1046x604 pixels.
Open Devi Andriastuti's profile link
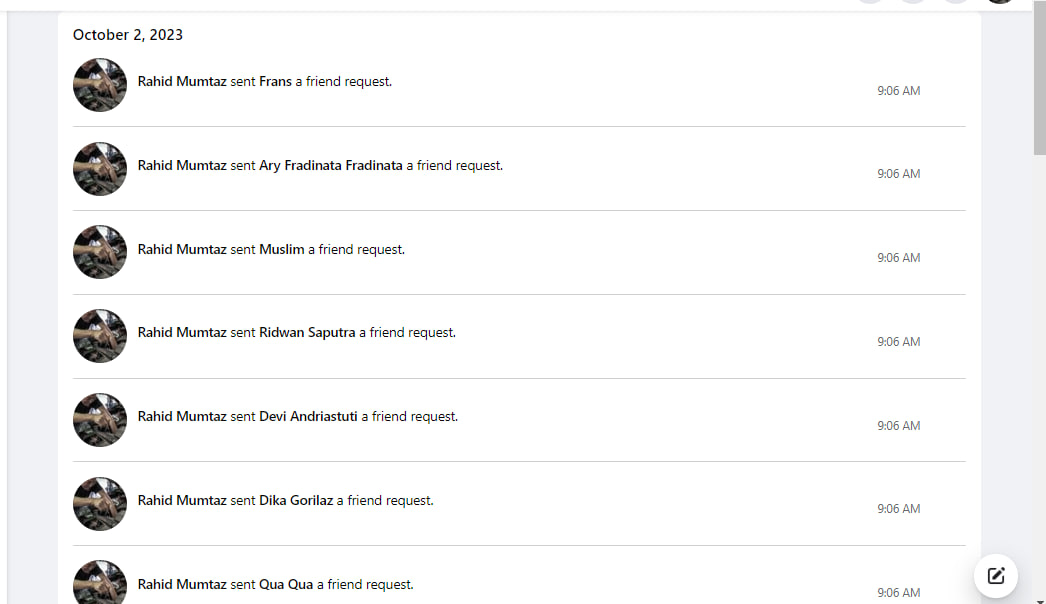click(x=308, y=416)
